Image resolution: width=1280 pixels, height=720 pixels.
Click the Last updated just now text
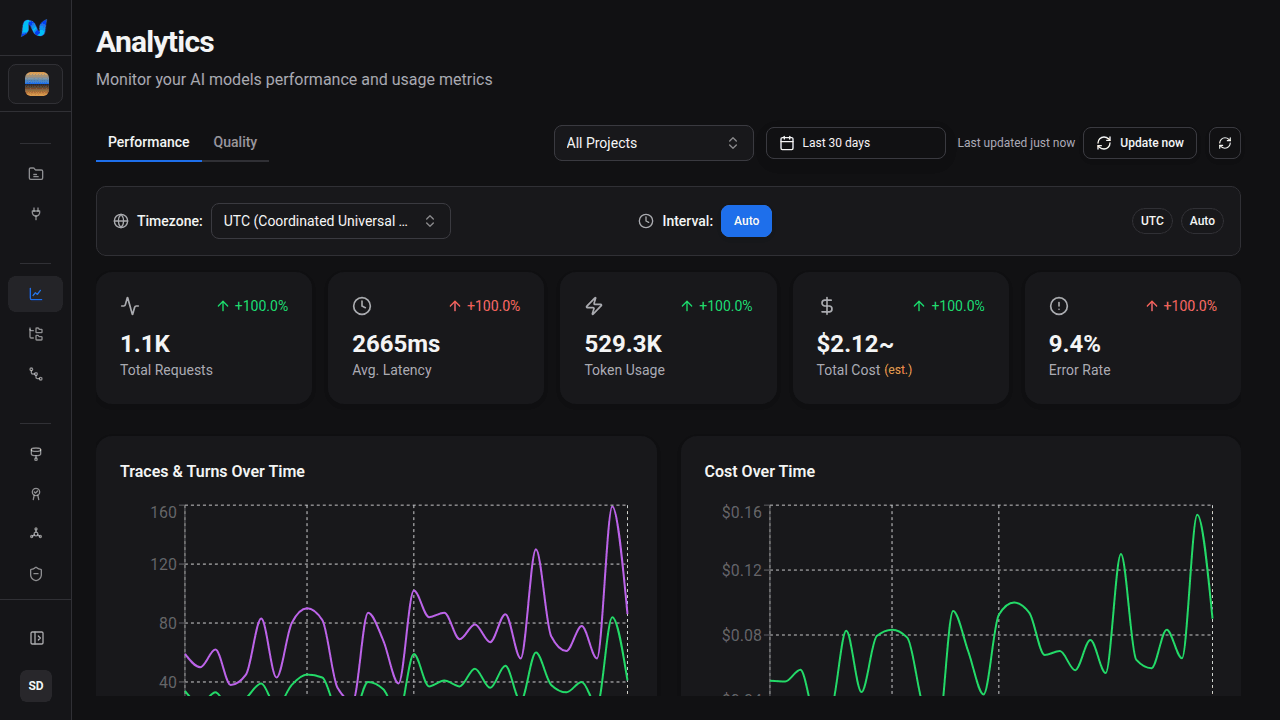pos(1016,143)
